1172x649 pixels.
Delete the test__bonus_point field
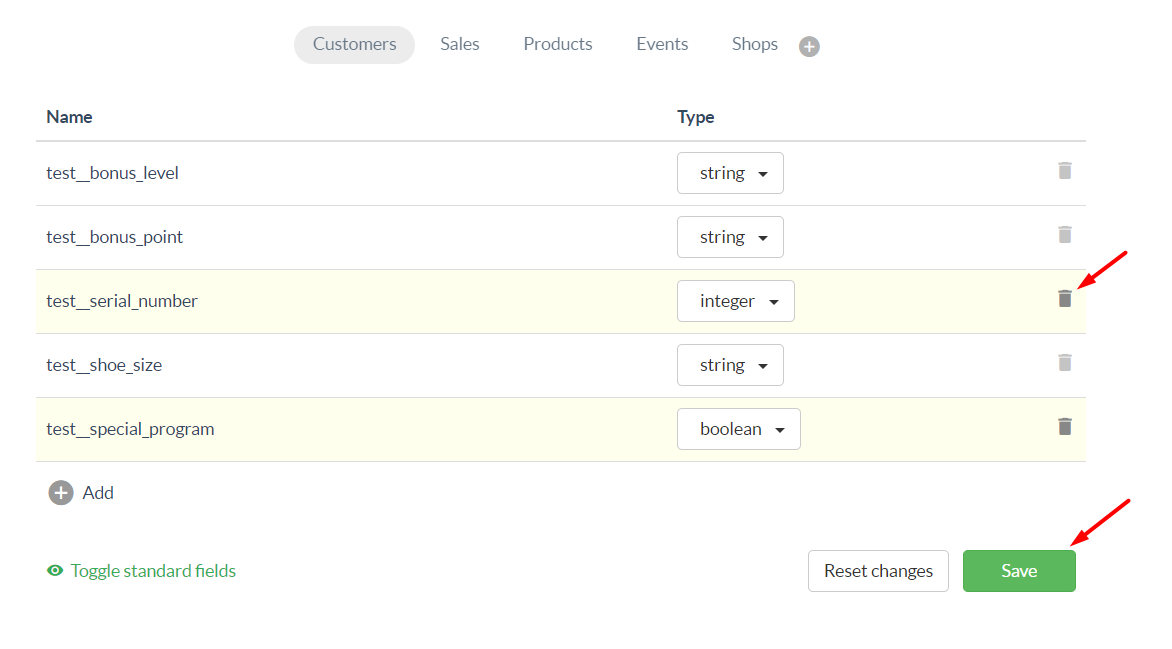[1065, 235]
